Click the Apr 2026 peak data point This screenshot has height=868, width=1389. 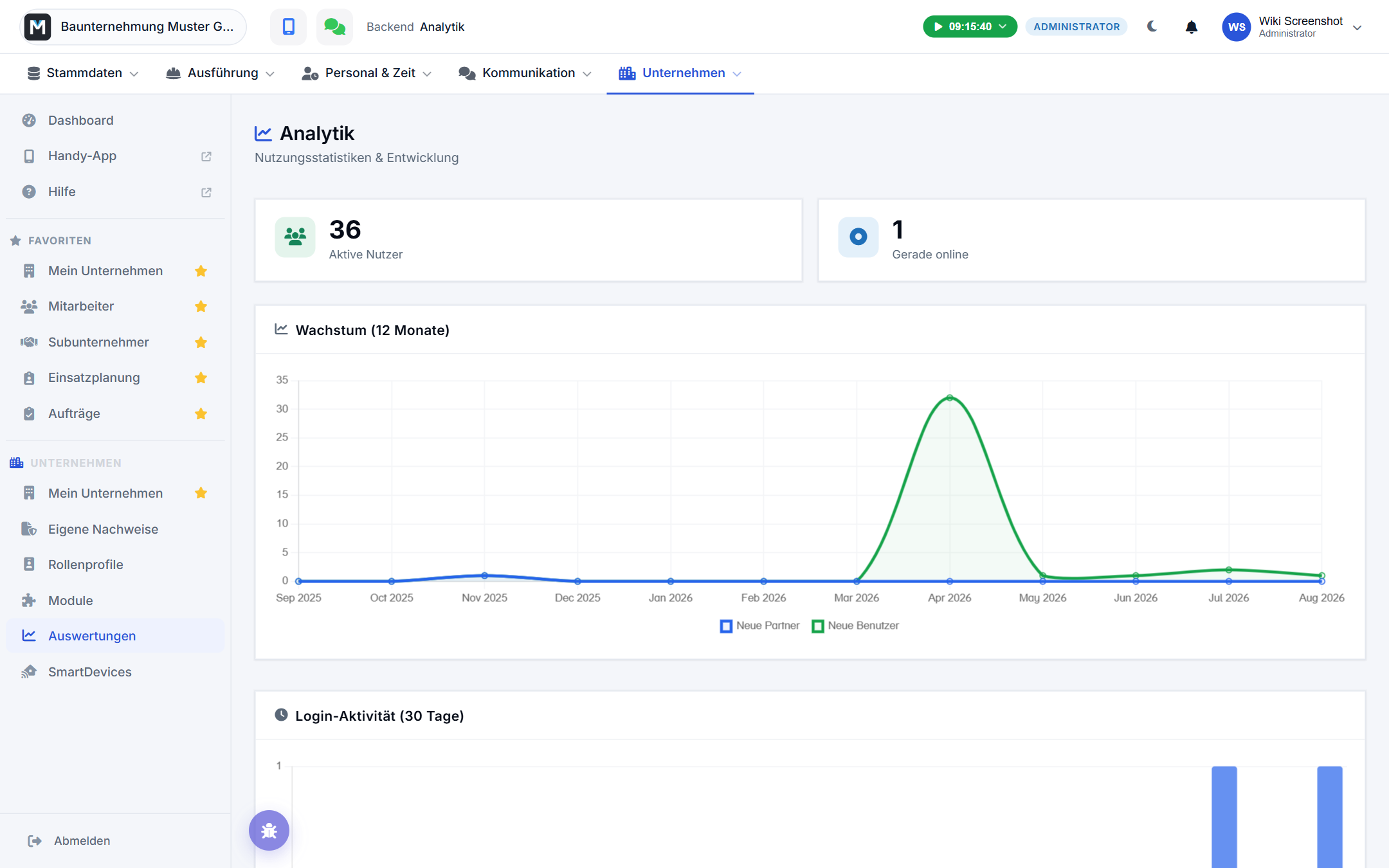click(950, 398)
